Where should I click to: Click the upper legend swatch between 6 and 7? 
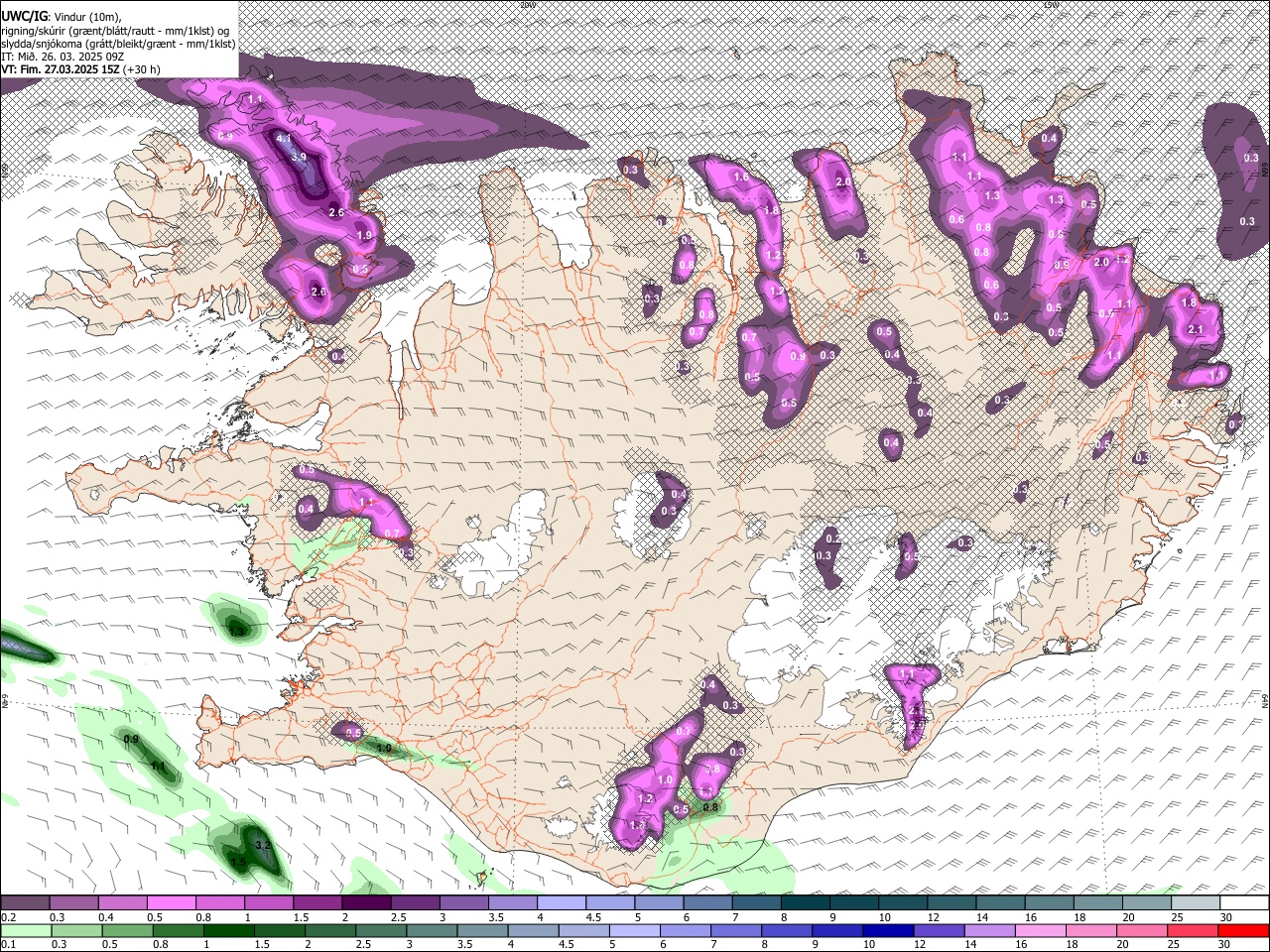pos(707,902)
